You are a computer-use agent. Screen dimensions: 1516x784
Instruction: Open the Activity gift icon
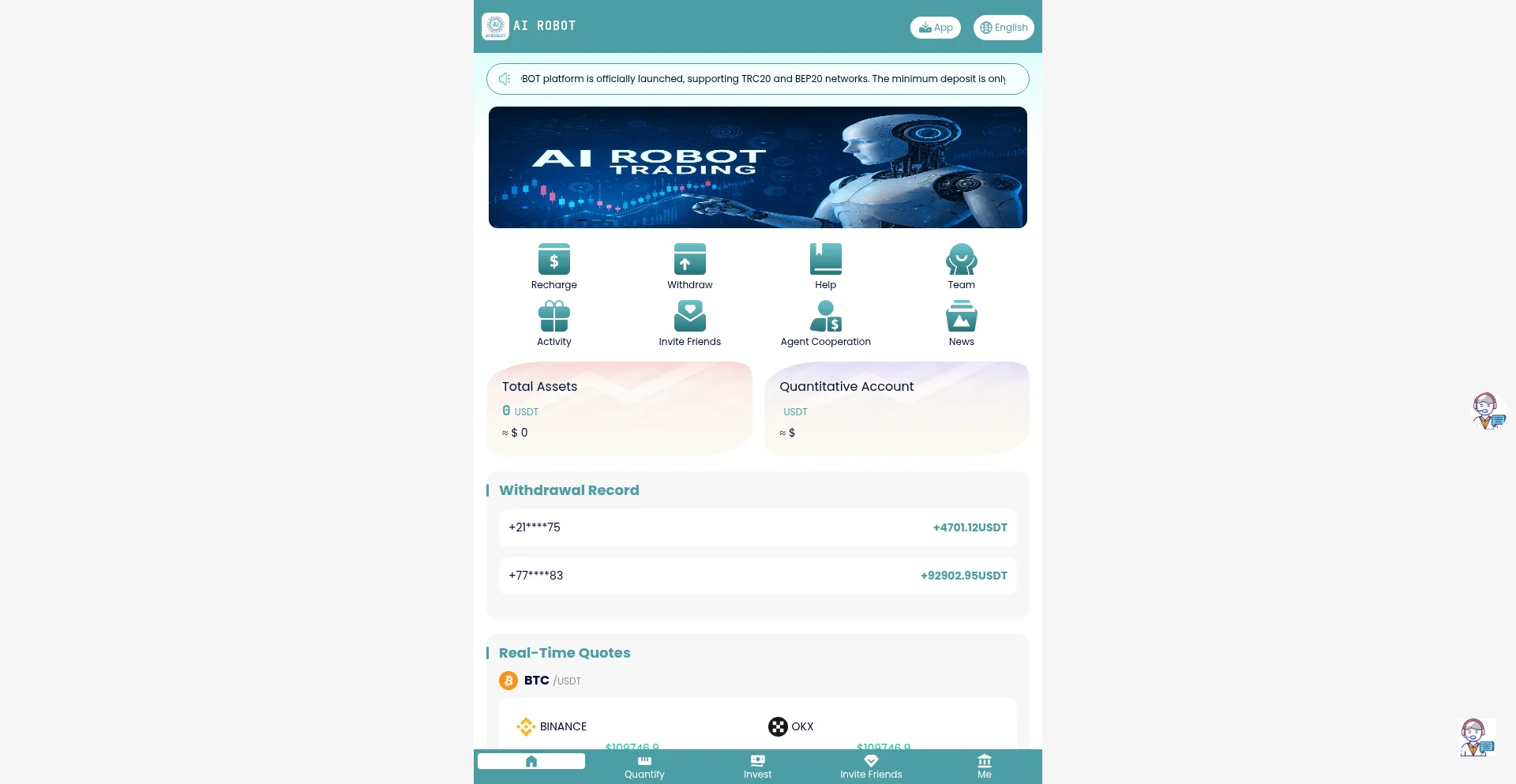tap(553, 317)
